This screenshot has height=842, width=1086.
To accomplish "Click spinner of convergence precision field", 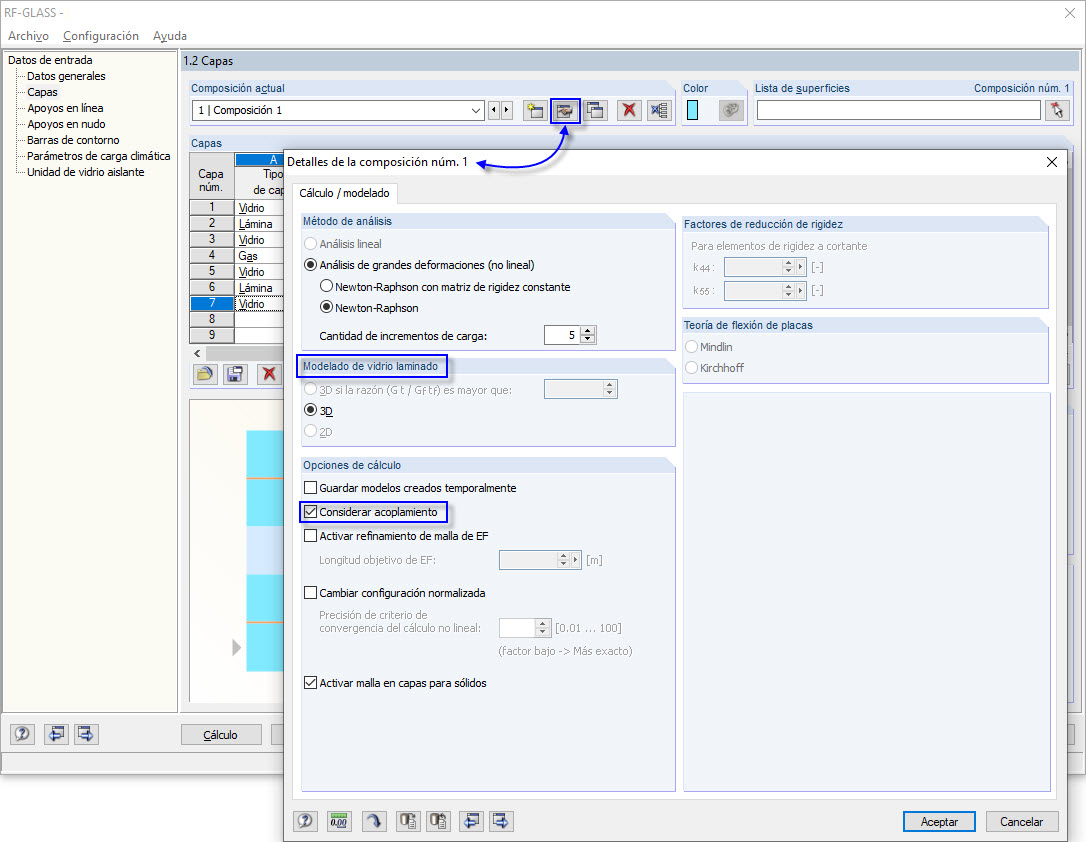I will (543, 627).
